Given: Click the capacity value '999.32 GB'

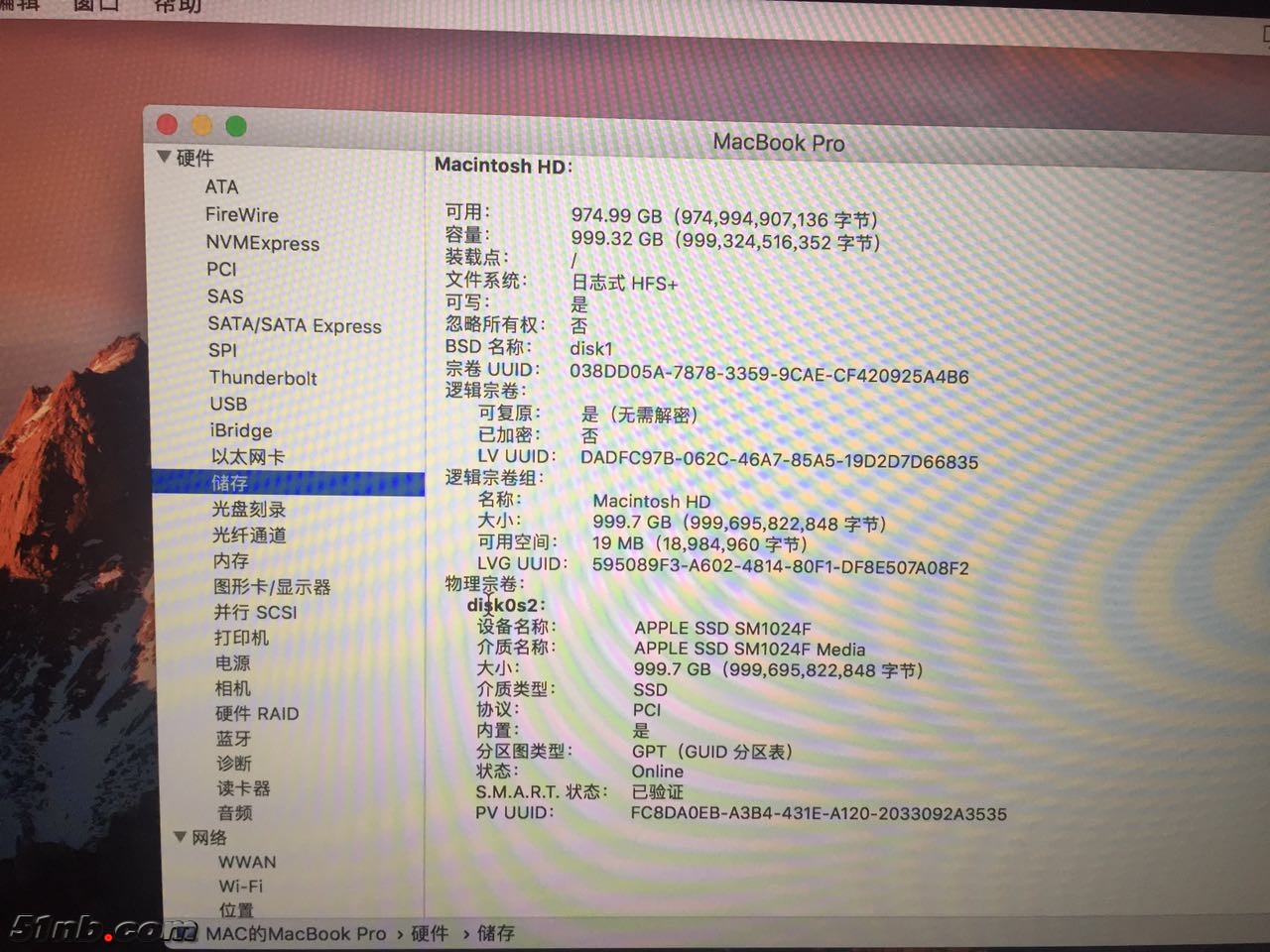Looking at the screenshot, I should pyautogui.click(x=616, y=239).
